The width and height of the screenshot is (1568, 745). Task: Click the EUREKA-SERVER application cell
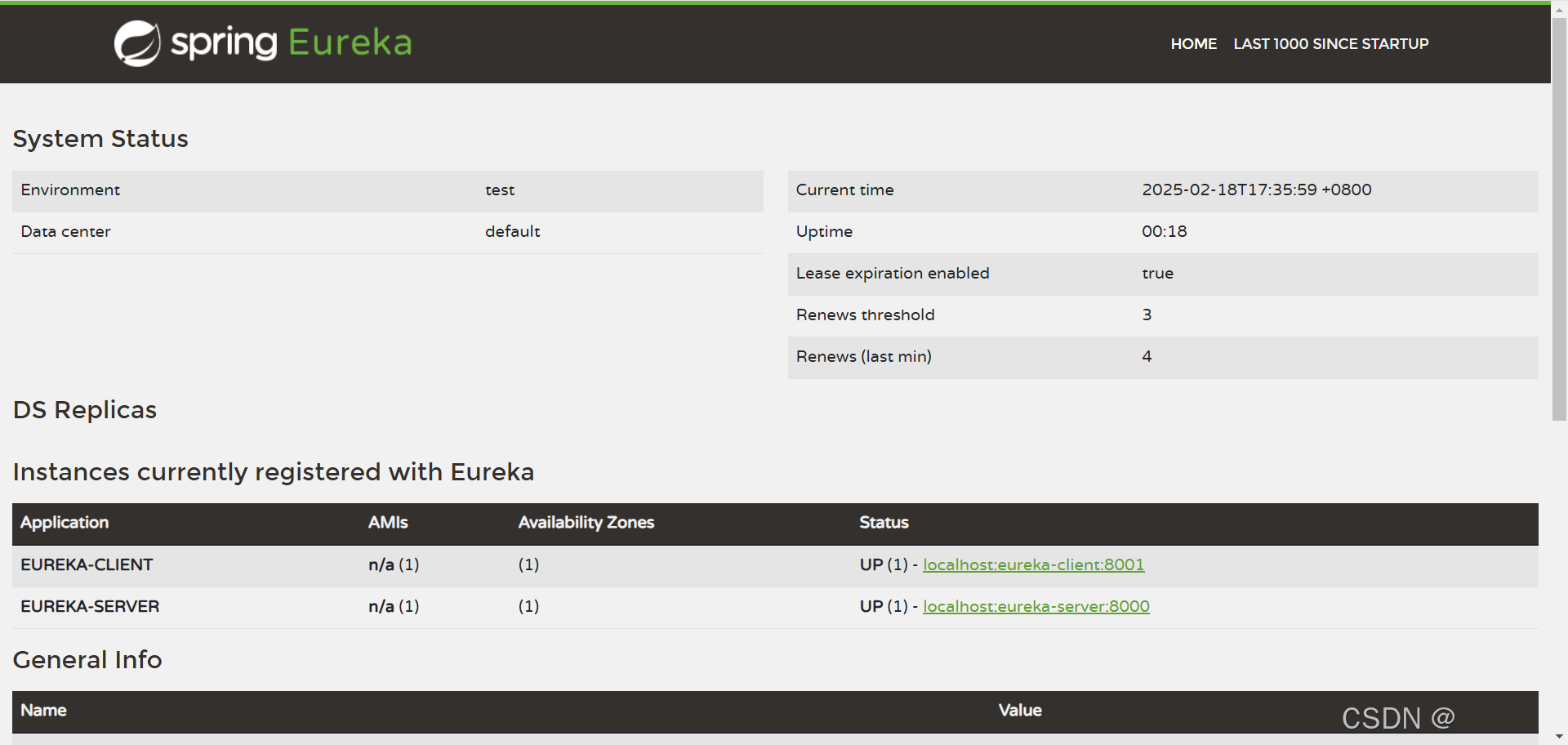point(90,607)
